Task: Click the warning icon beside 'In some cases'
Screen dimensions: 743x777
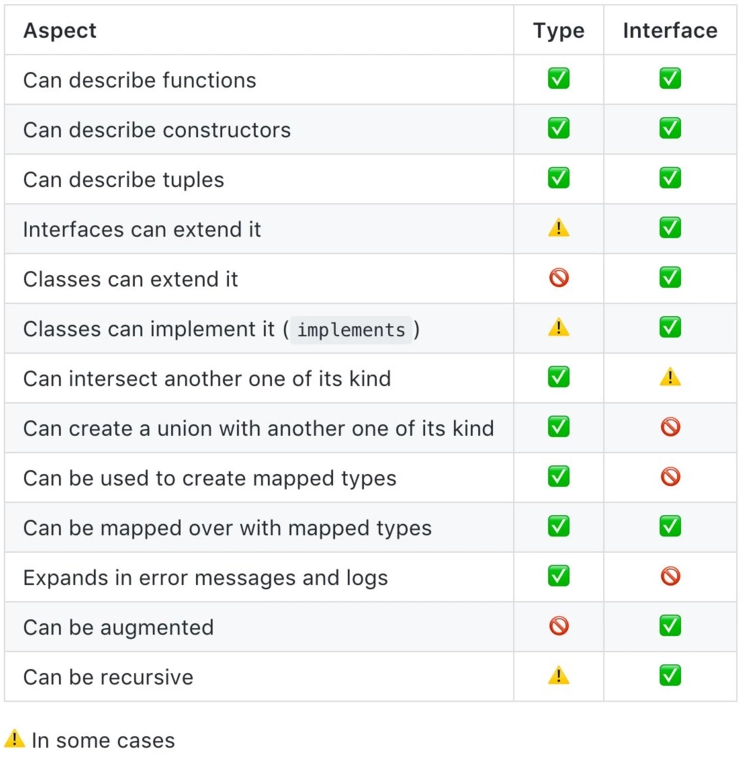Action: click(14, 738)
